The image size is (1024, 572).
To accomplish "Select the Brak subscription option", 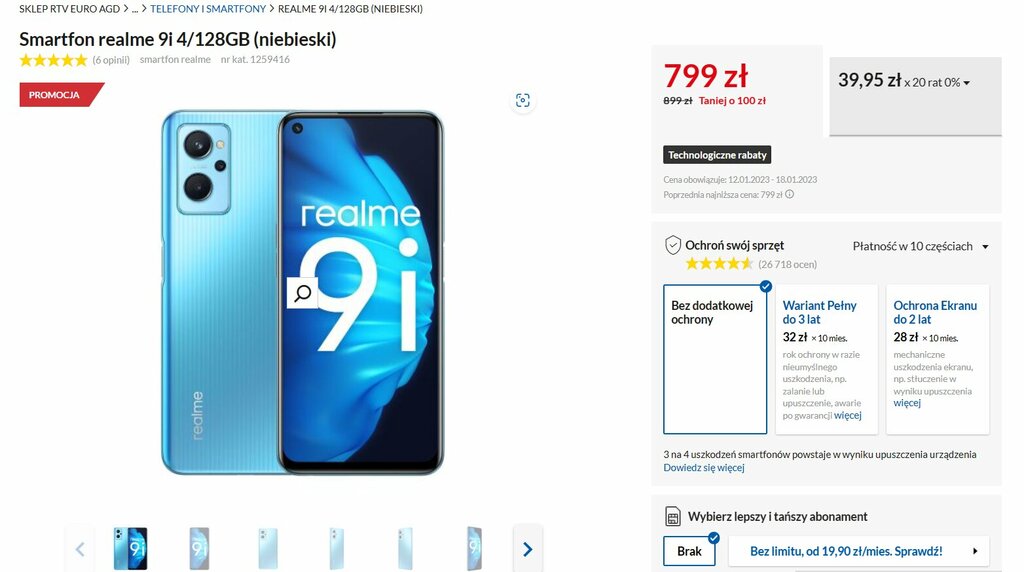I will coord(689,551).
